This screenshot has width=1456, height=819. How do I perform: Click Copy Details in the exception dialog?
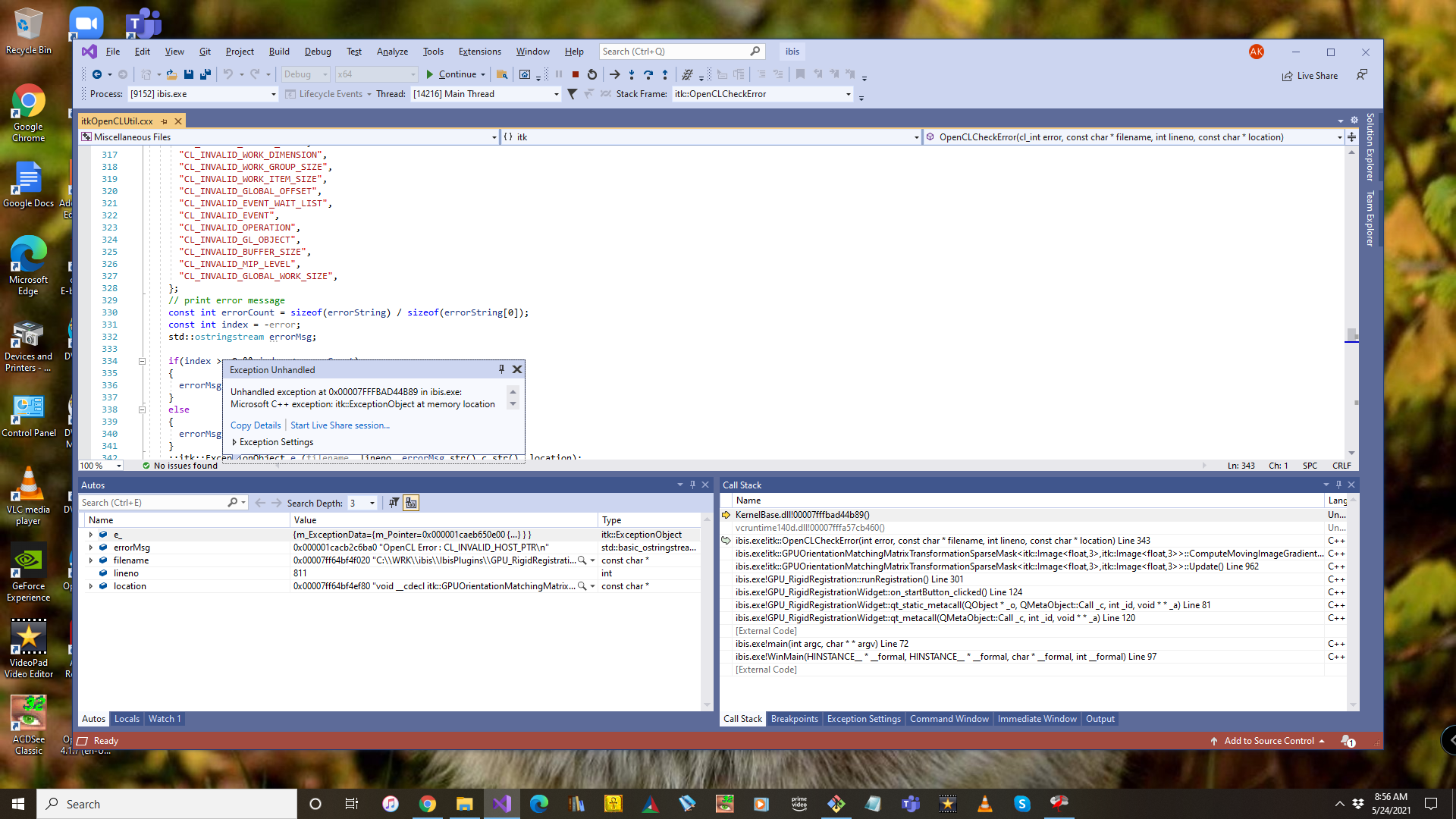coord(255,425)
